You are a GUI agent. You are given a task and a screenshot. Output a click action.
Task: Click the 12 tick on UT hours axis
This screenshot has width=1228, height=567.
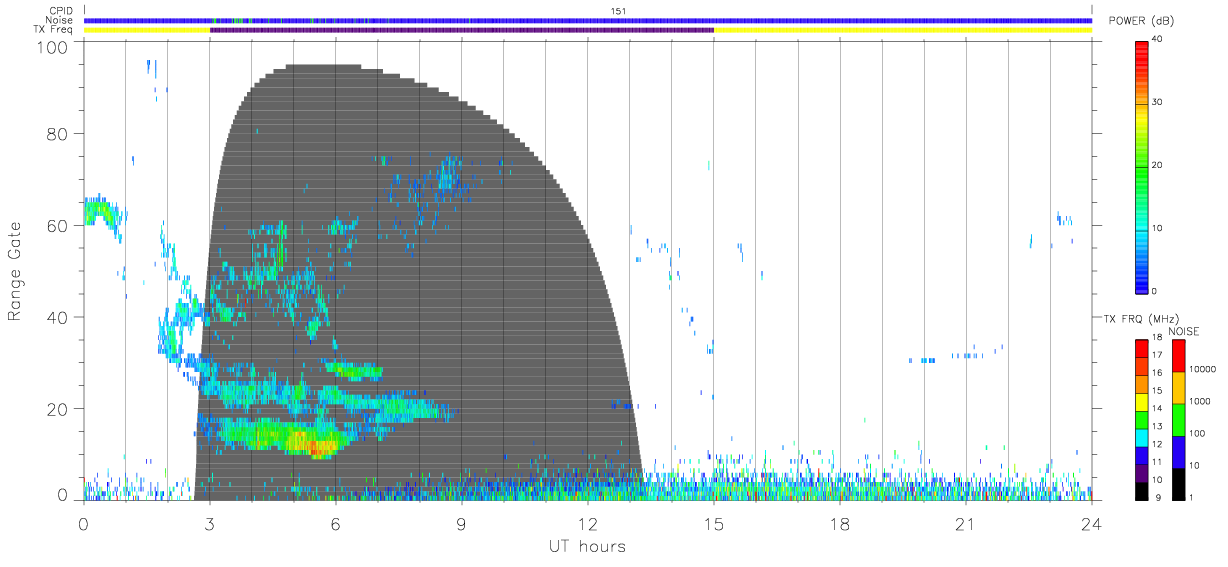click(x=588, y=525)
